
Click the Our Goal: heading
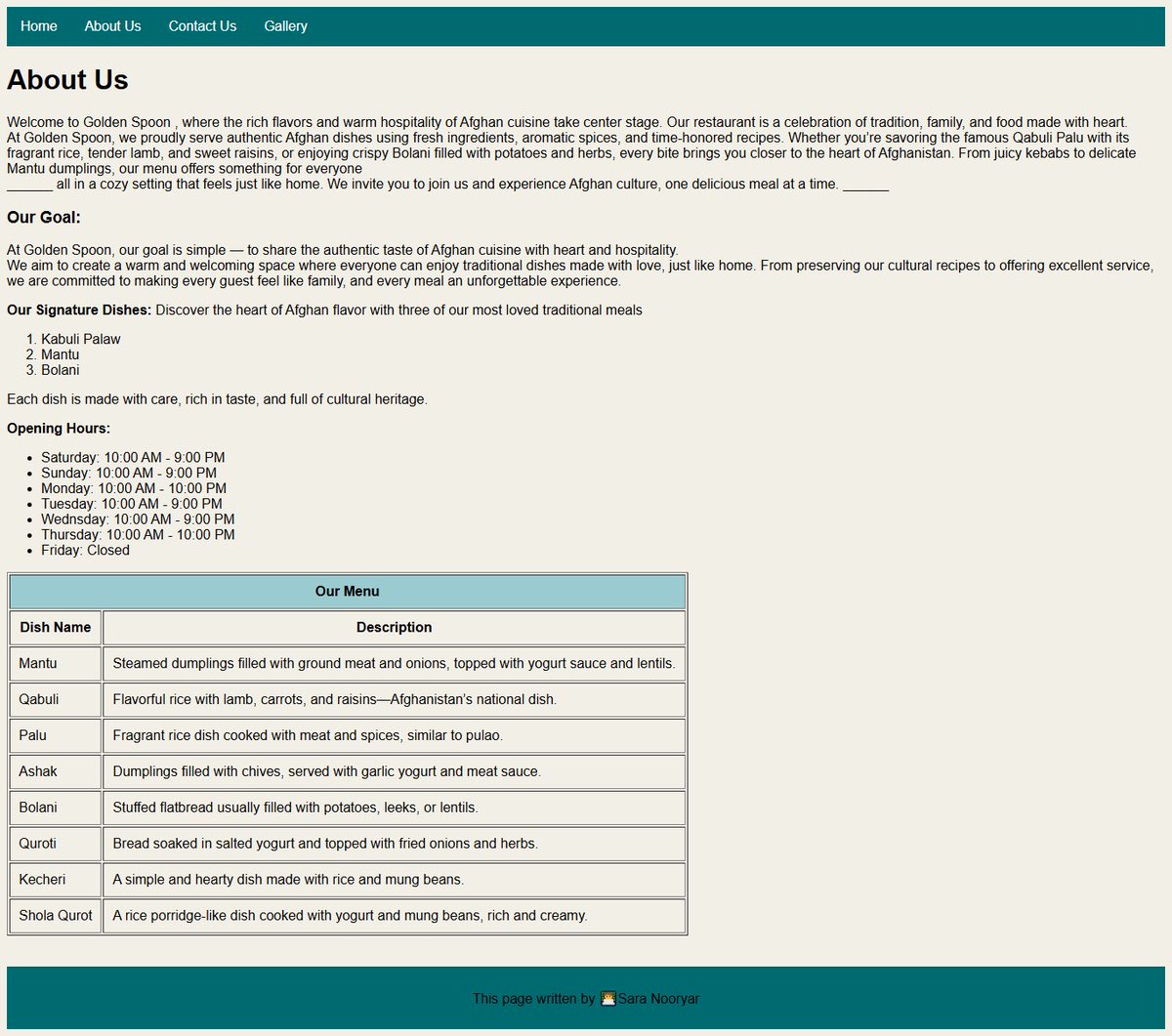tap(44, 217)
